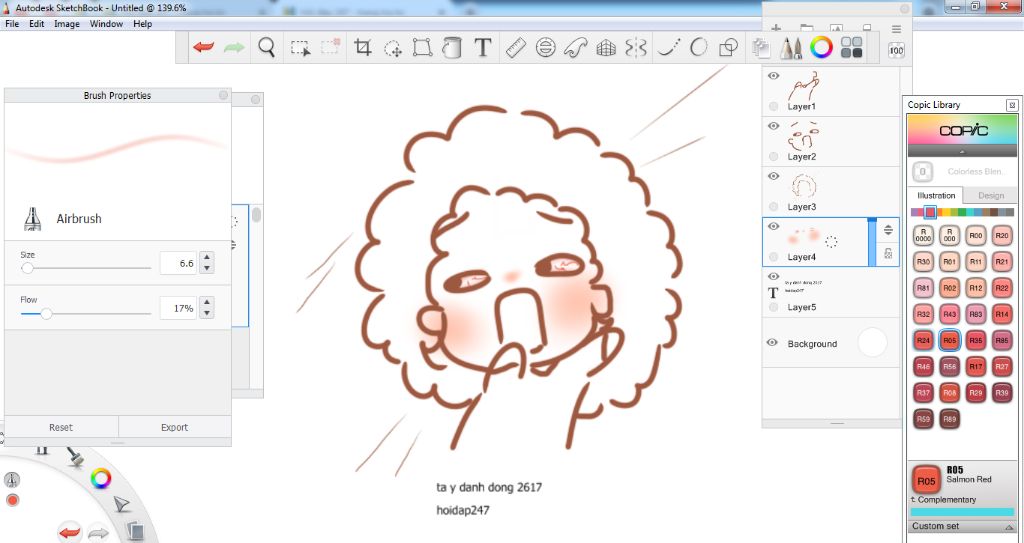The width and height of the screenshot is (1024, 543).
Task: Hide Layer2 using its eye icon
Action: point(774,126)
